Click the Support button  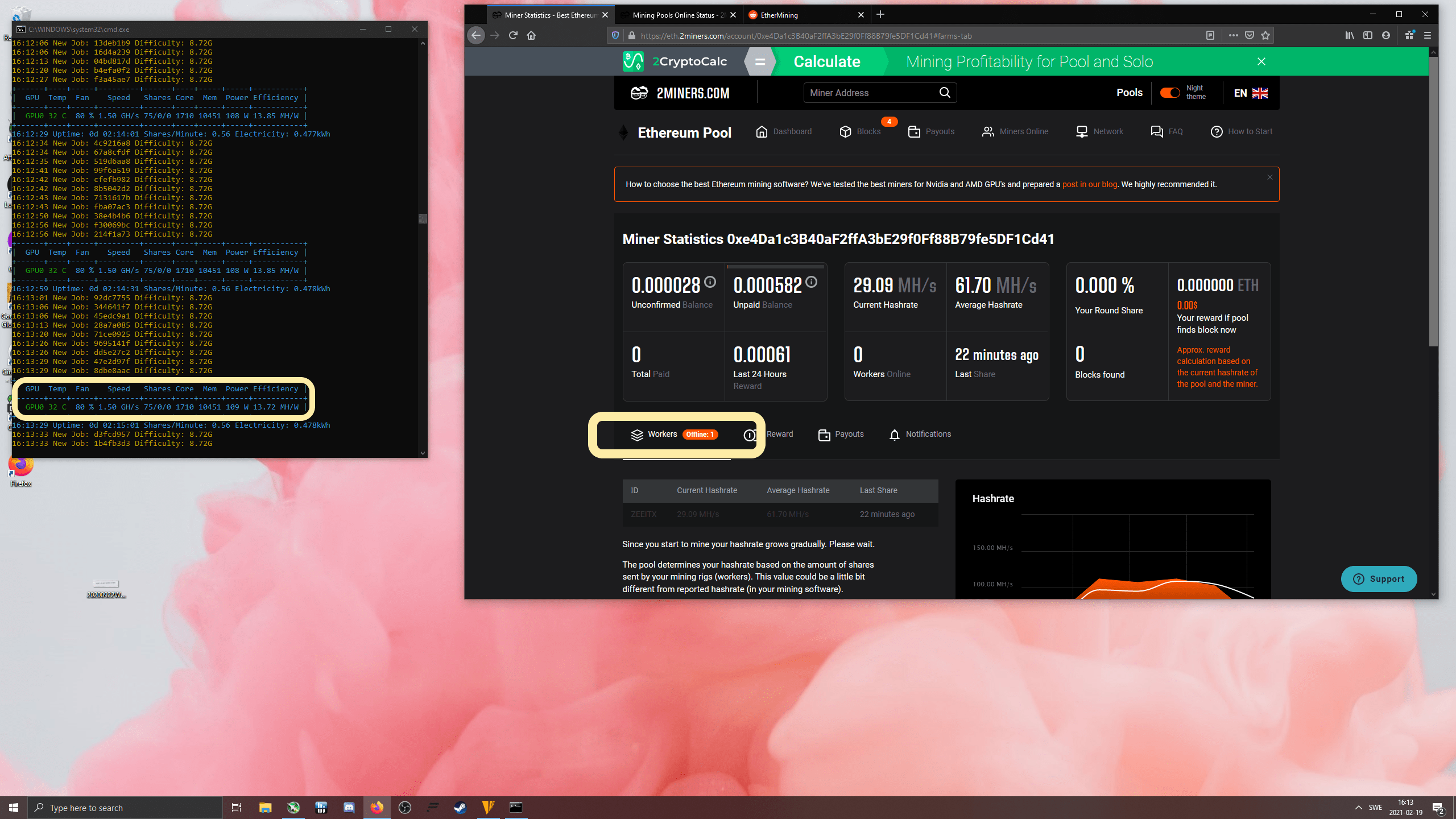coord(1379,578)
